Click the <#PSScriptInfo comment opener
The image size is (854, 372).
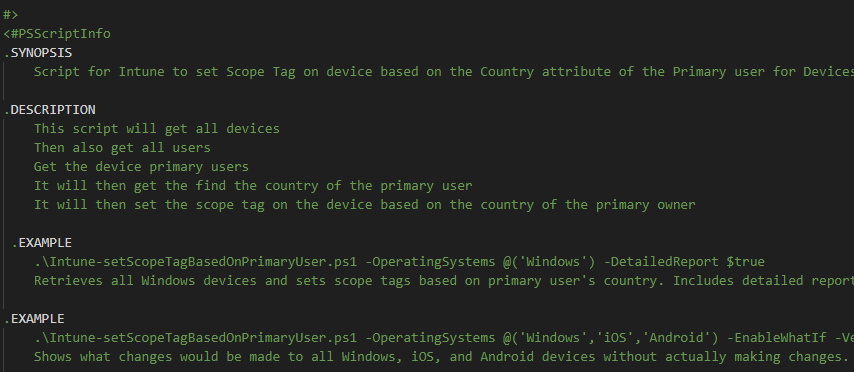pos(57,34)
